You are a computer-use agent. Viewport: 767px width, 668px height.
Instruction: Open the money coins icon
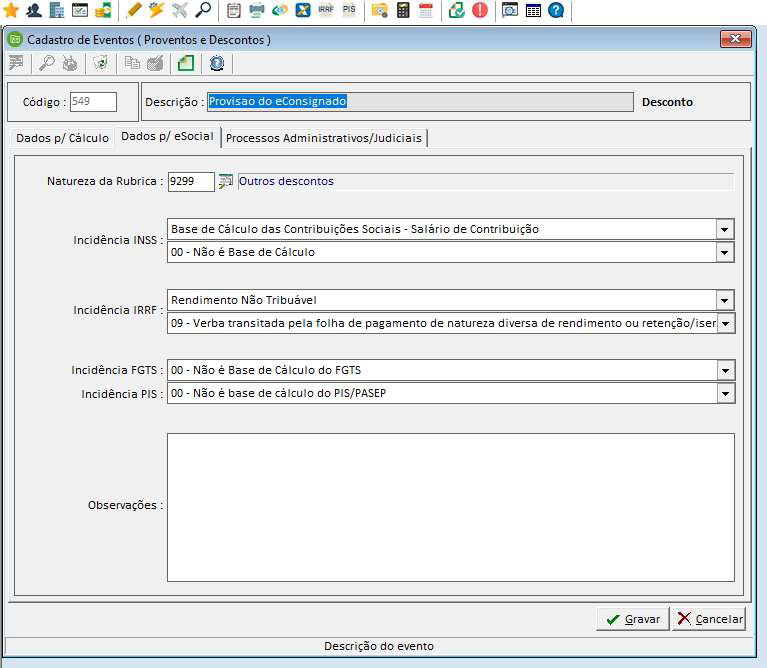click(x=103, y=10)
